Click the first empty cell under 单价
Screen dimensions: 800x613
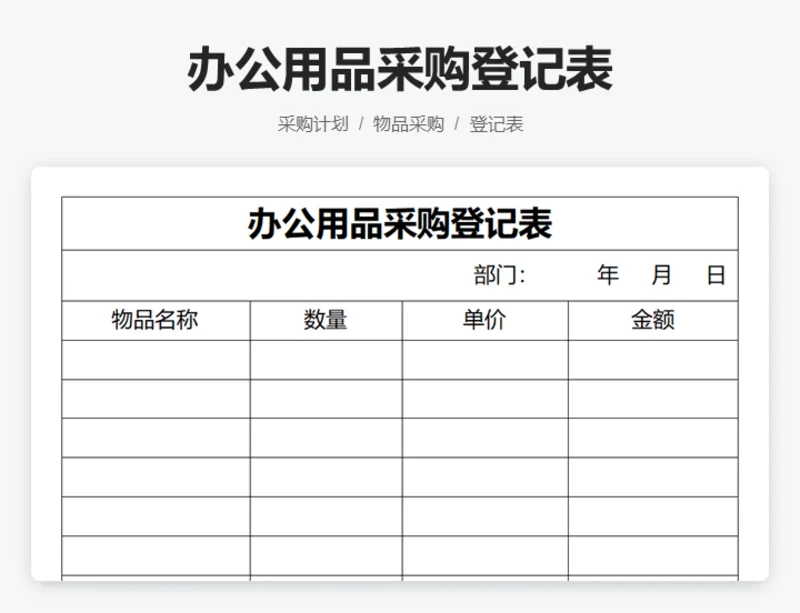point(485,360)
